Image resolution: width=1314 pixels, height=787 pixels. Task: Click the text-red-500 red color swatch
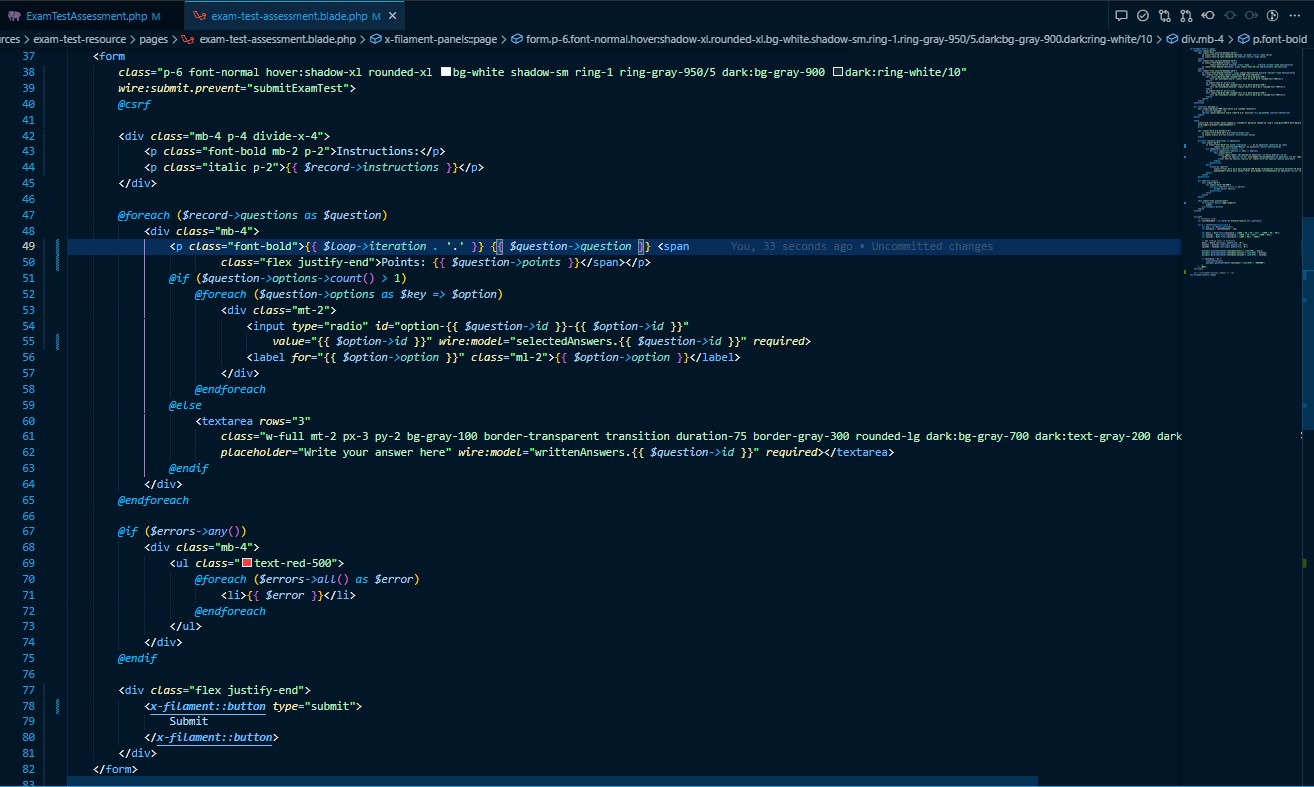(246, 564)
